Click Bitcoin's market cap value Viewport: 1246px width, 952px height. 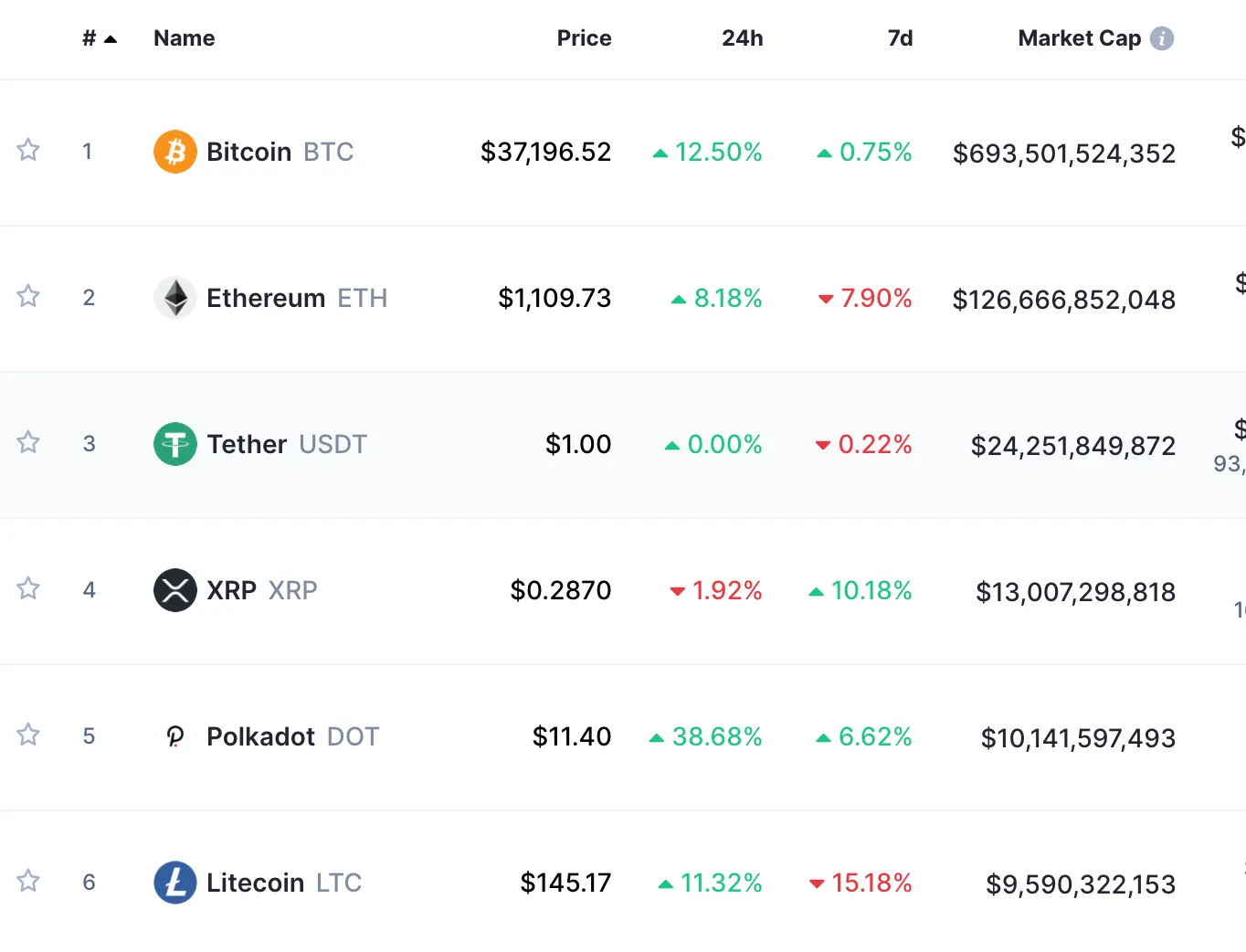click(1063, 153)
